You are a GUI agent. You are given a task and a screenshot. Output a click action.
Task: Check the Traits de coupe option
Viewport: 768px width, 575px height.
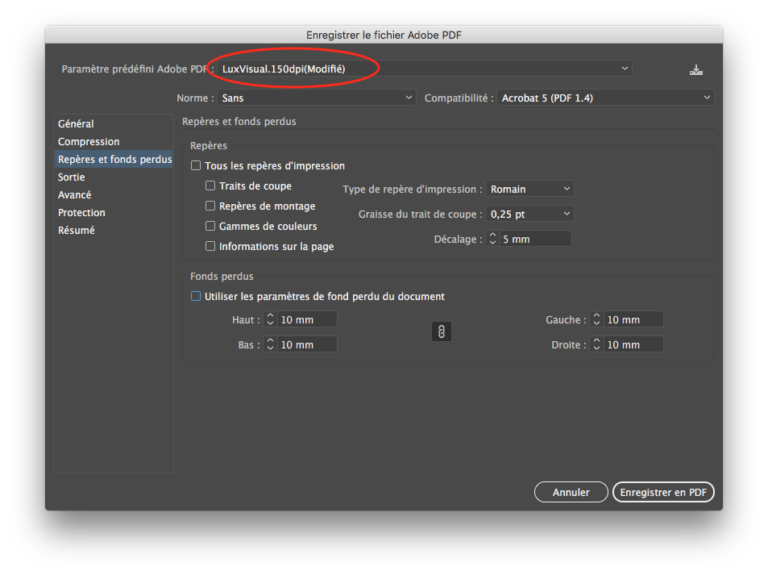[210, 186]
